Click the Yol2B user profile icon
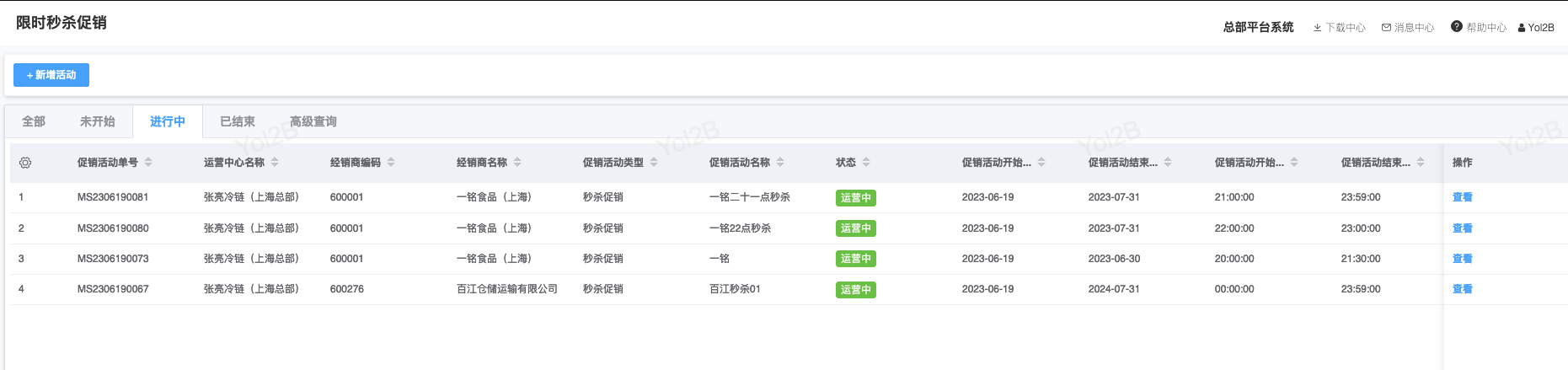This screenshot has width=1568, height=370. (1522, 28)
